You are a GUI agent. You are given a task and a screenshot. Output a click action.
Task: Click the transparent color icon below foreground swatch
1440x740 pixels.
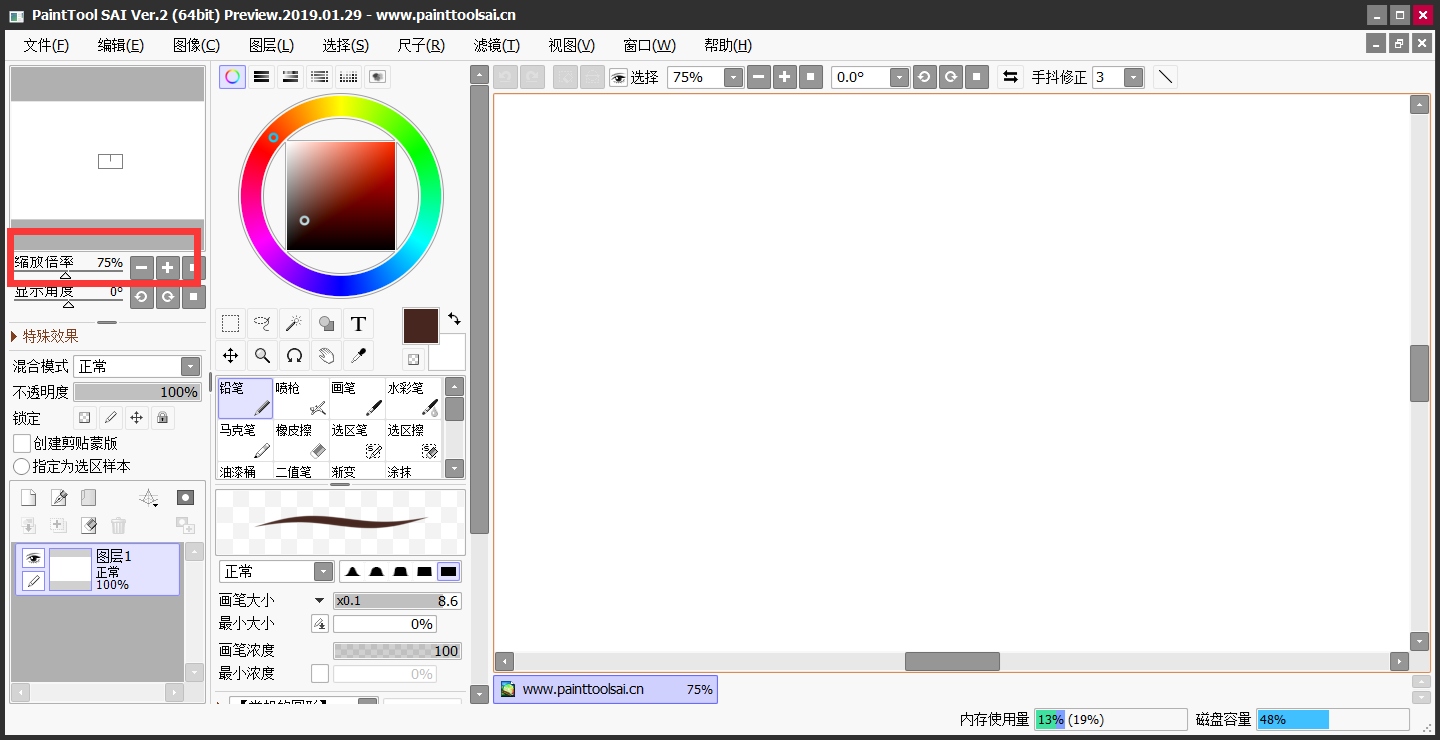(x=412, y=359)
